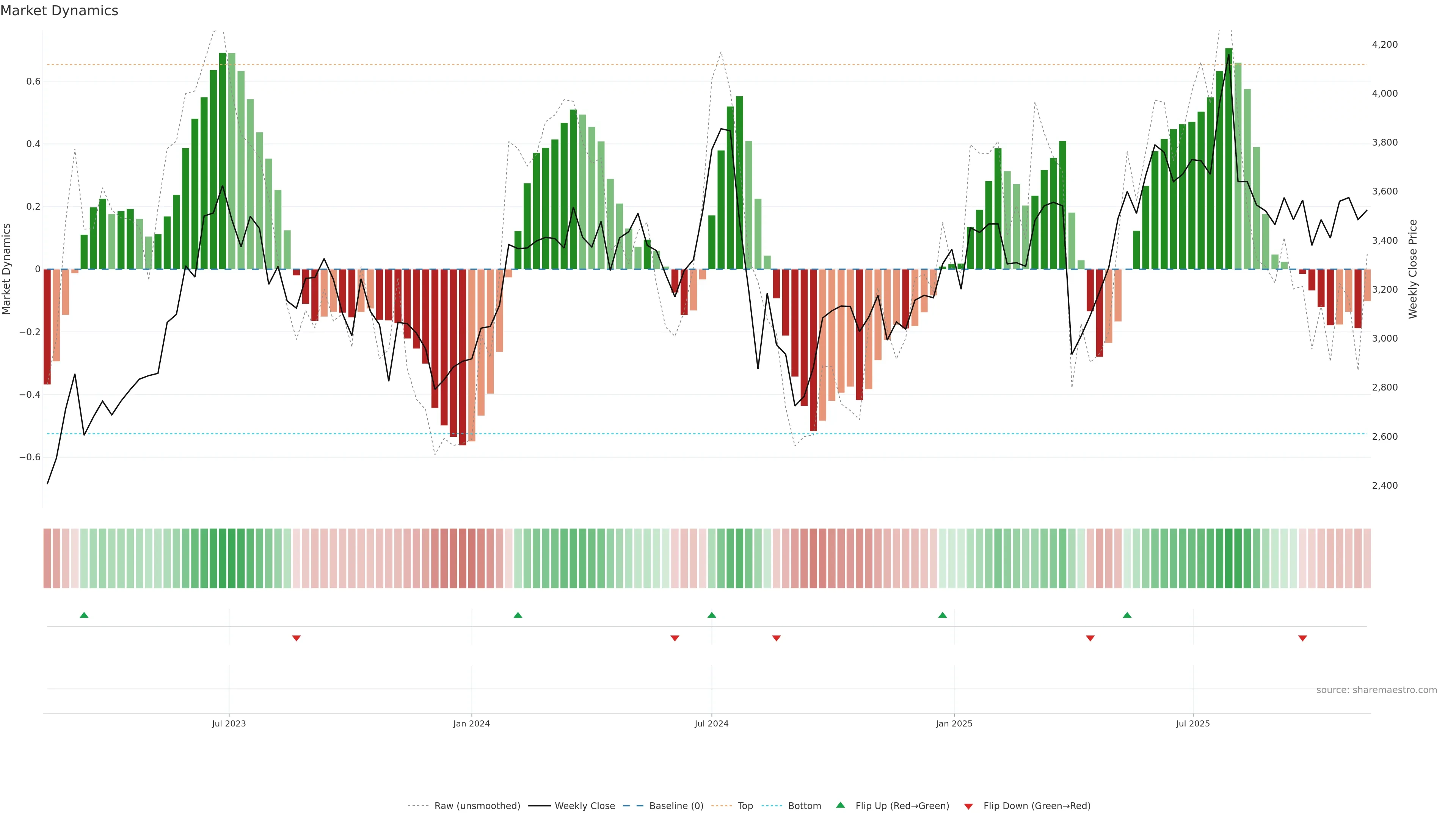
Task: Click the red flip-down marker after Jul 2024
Action: pyautogui.click(x=776, y=638)
